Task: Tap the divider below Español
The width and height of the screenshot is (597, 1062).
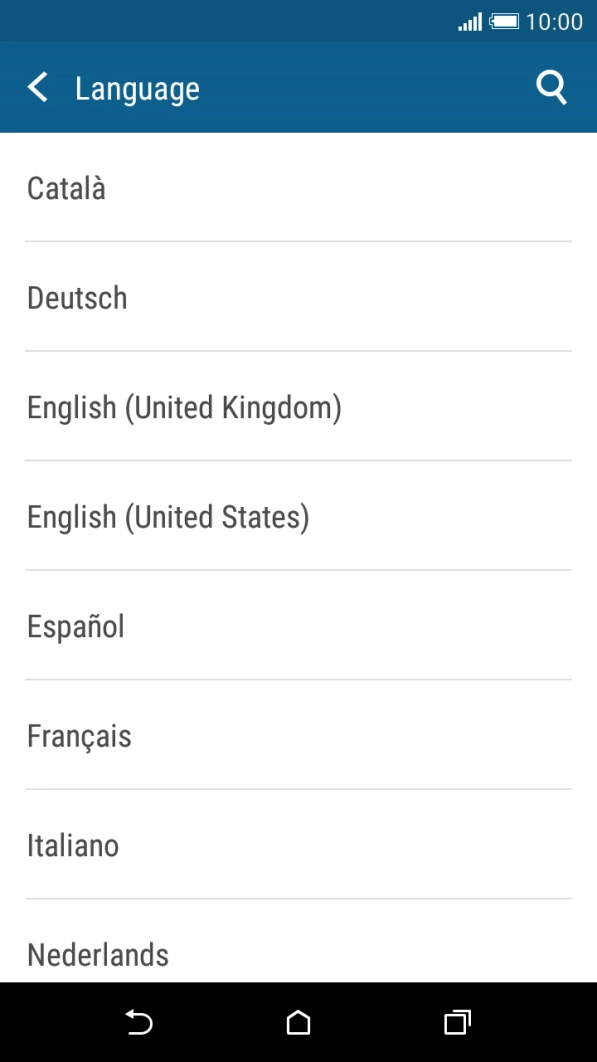Action: pyautogui.click(x=298, y=680)
